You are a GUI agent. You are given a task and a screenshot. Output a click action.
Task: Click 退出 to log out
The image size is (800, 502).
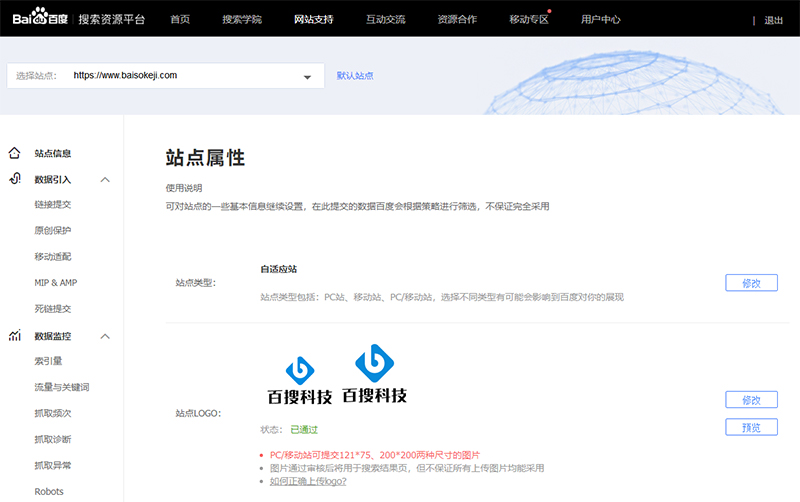pyautogui.click(x=773, y=20)
